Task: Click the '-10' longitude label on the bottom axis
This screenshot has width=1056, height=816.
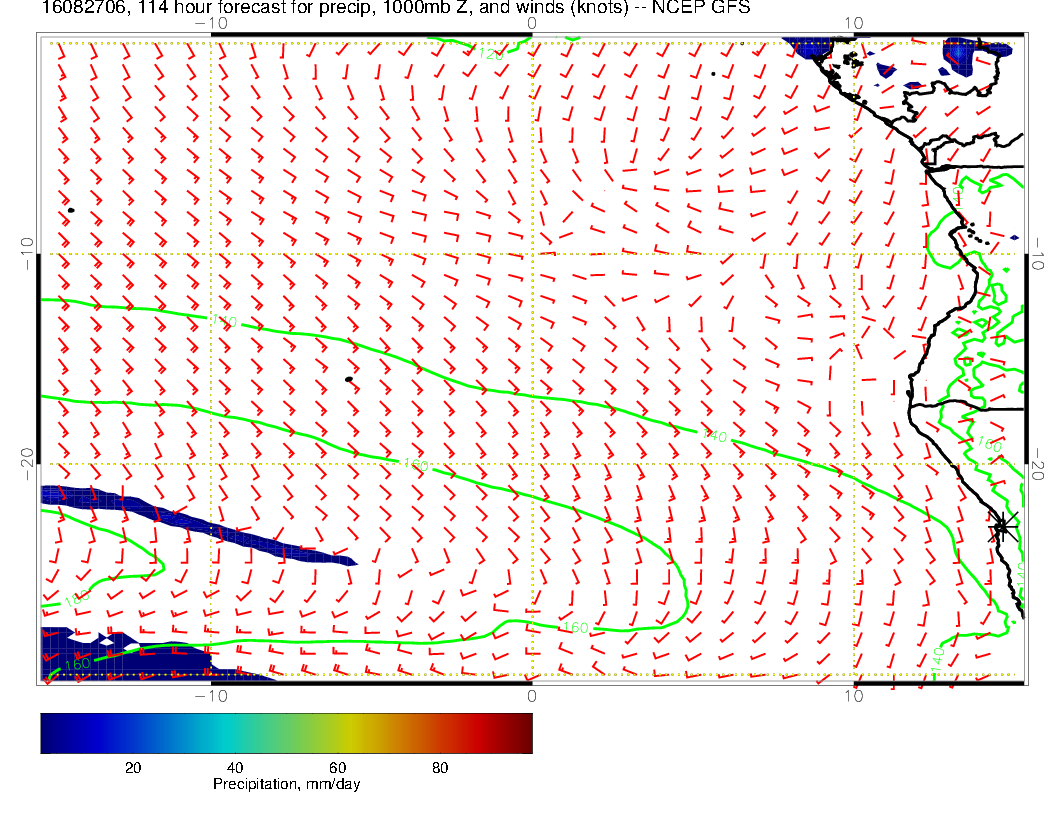Action: [211, 695]
